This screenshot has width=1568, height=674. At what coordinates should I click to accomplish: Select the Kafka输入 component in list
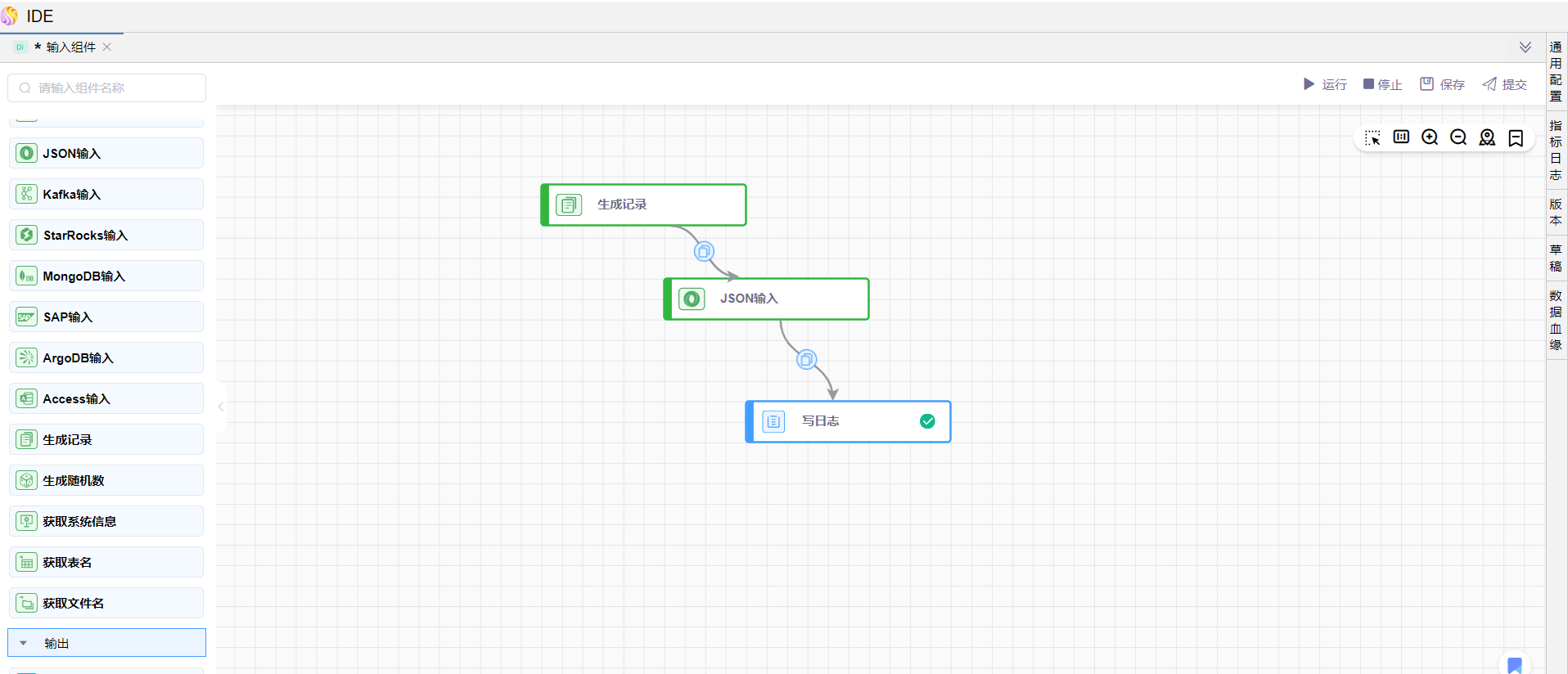click(x=106, y=195)
